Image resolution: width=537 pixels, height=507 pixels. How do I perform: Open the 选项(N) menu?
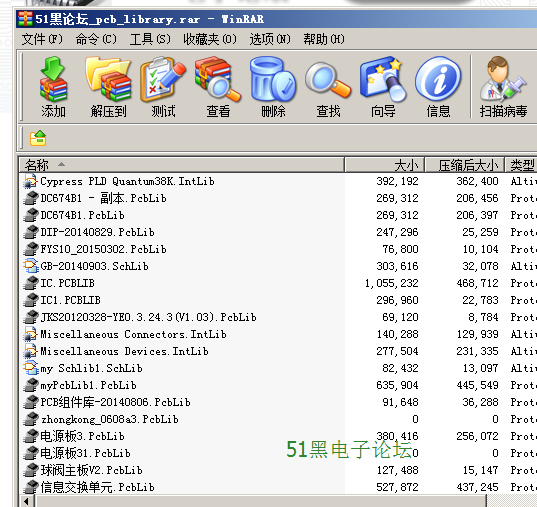tap(270, 39)
